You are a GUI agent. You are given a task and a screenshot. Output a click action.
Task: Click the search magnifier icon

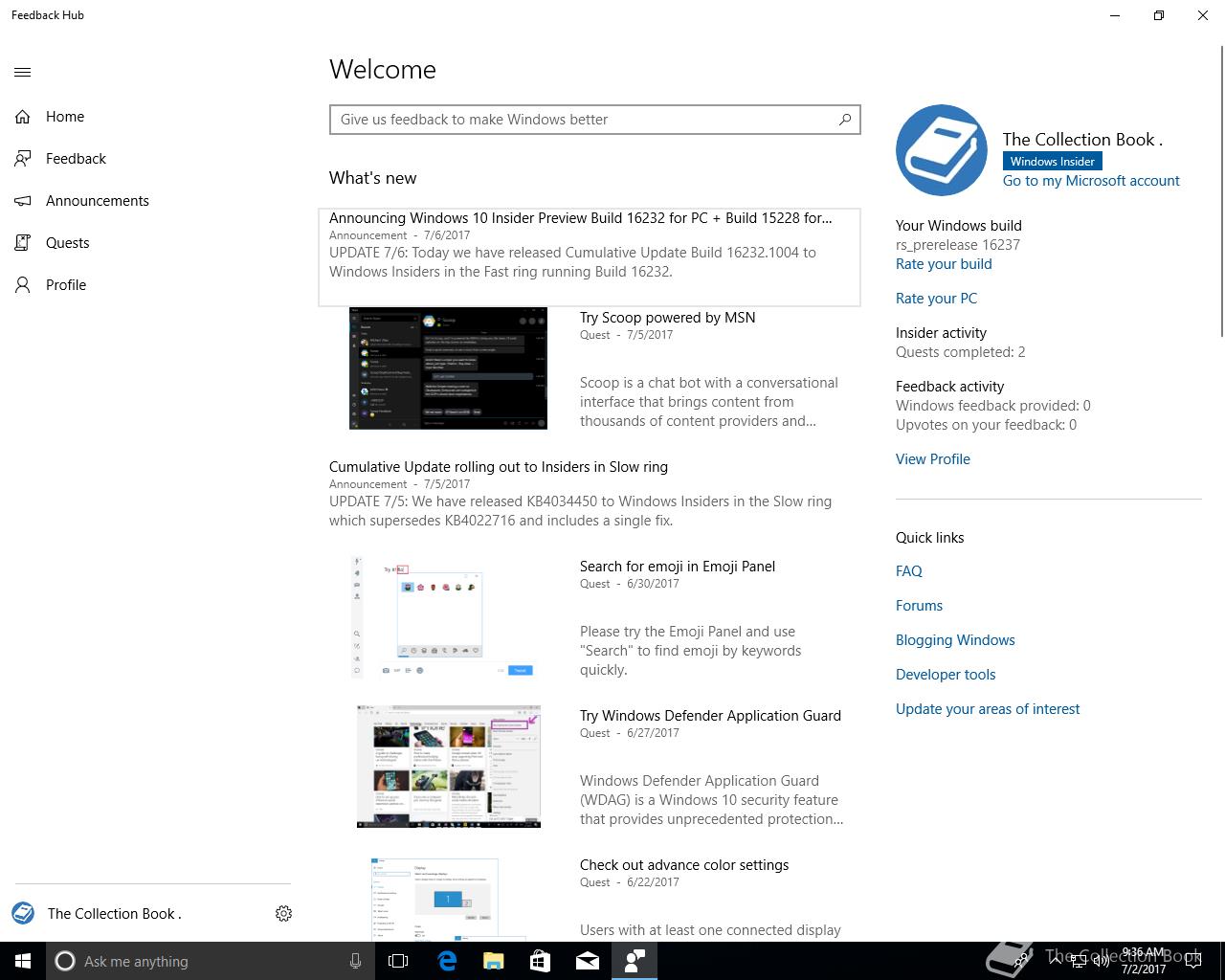click(x=845, y=120)
